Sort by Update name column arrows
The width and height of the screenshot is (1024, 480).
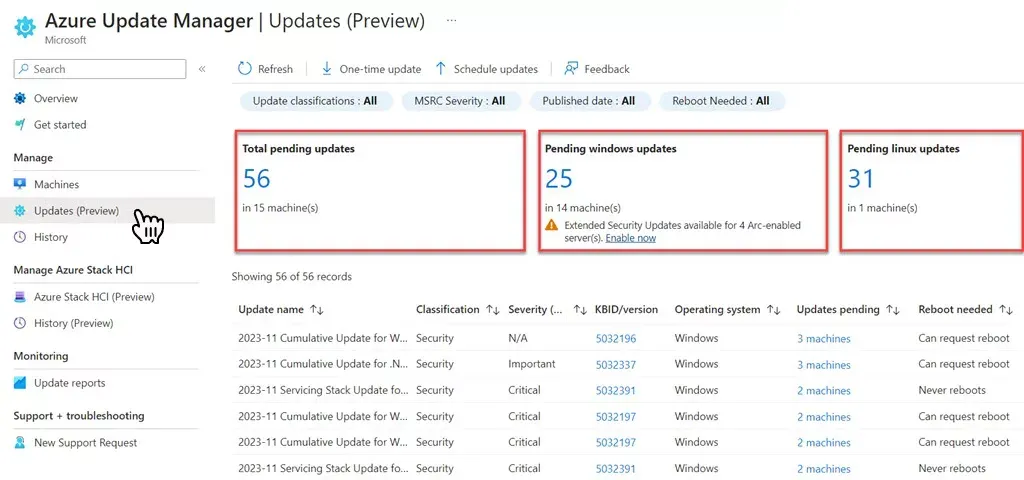317,310
